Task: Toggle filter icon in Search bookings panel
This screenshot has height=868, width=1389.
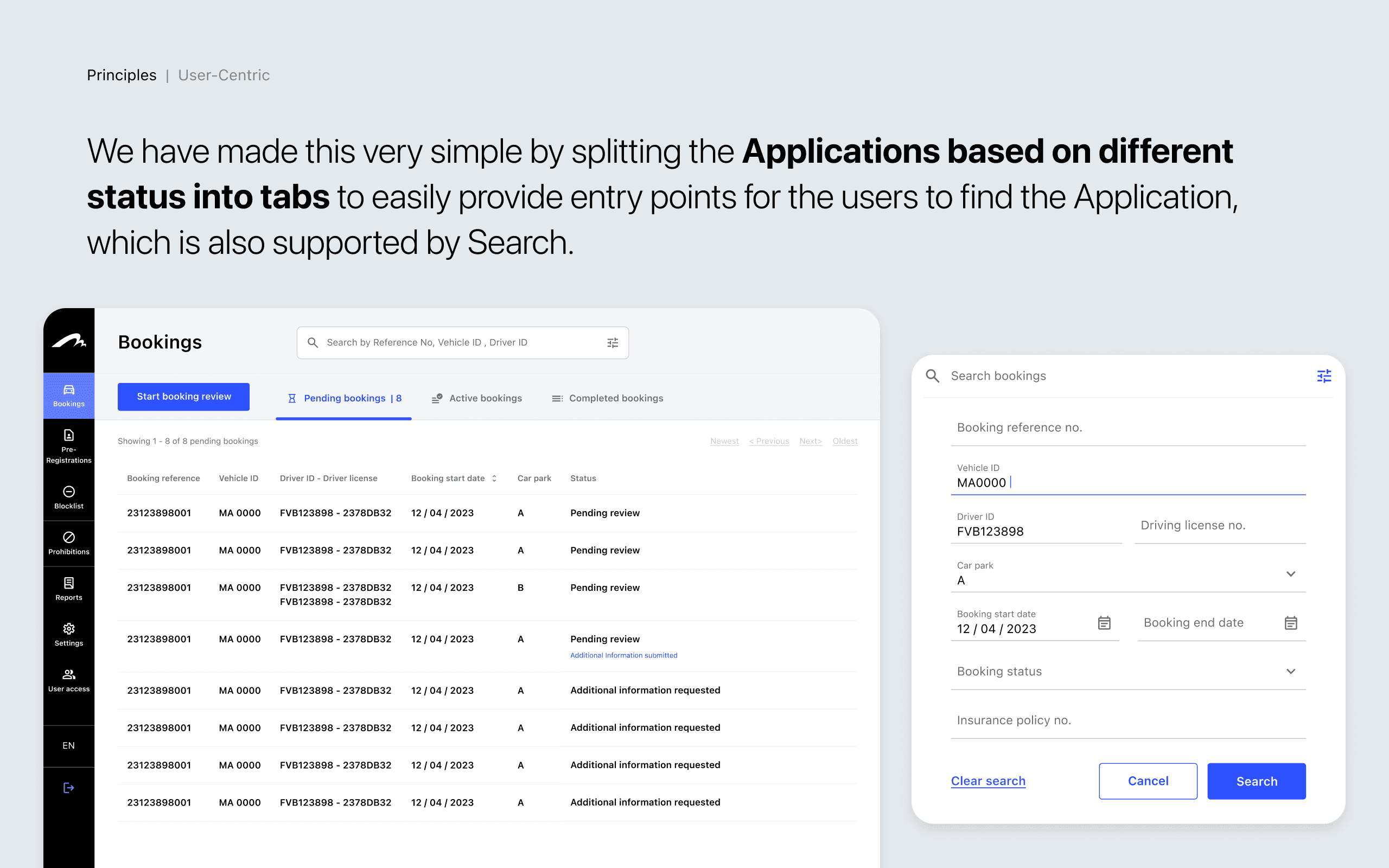Action: [x=1323, y=376]
